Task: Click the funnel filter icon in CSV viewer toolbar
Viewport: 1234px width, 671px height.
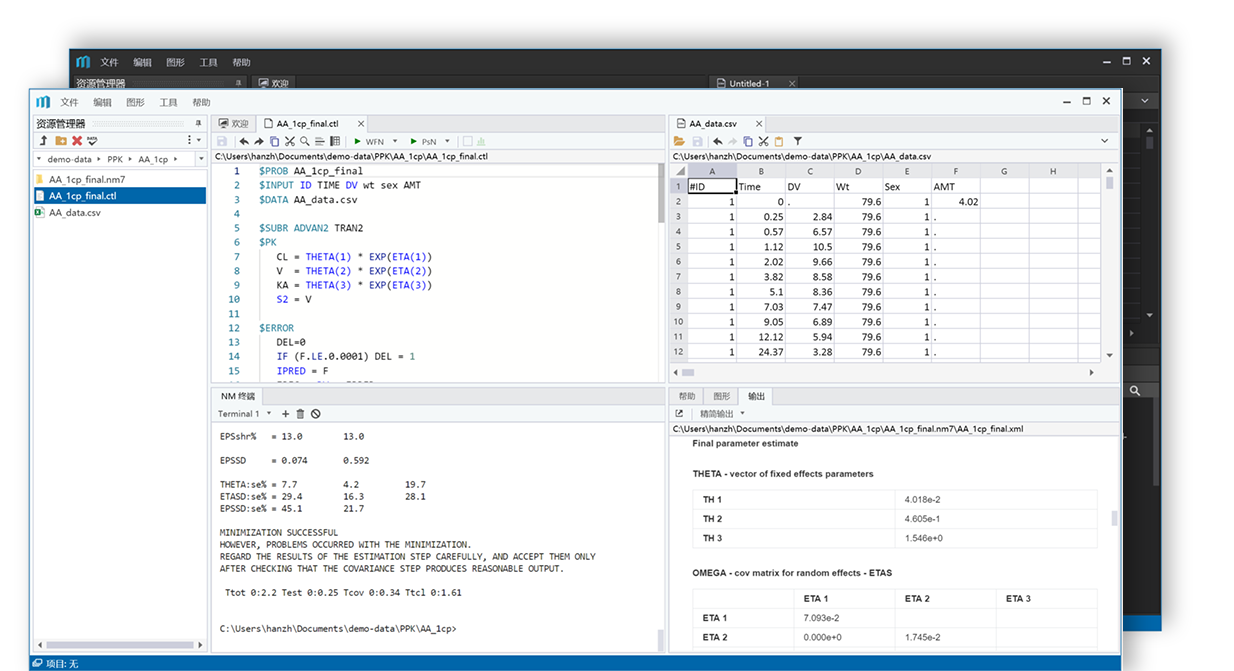Action: coord(797,141)
